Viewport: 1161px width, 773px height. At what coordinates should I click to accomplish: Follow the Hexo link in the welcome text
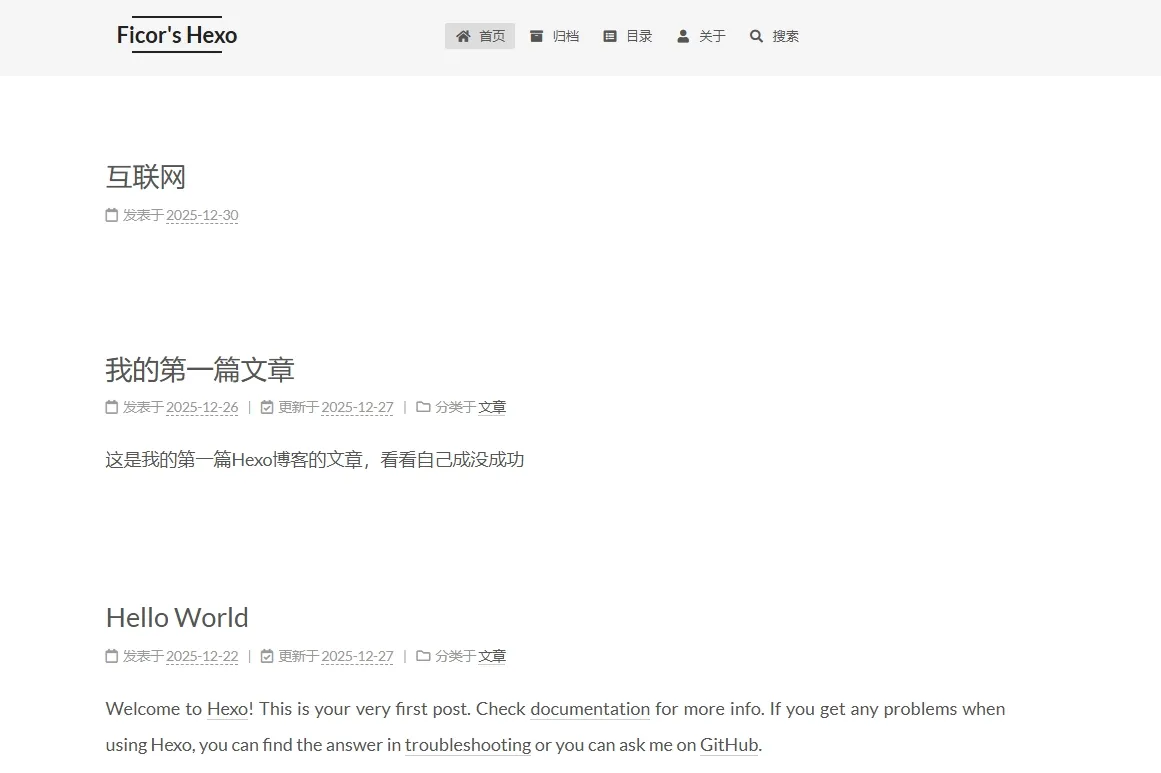tap(227, 709)
